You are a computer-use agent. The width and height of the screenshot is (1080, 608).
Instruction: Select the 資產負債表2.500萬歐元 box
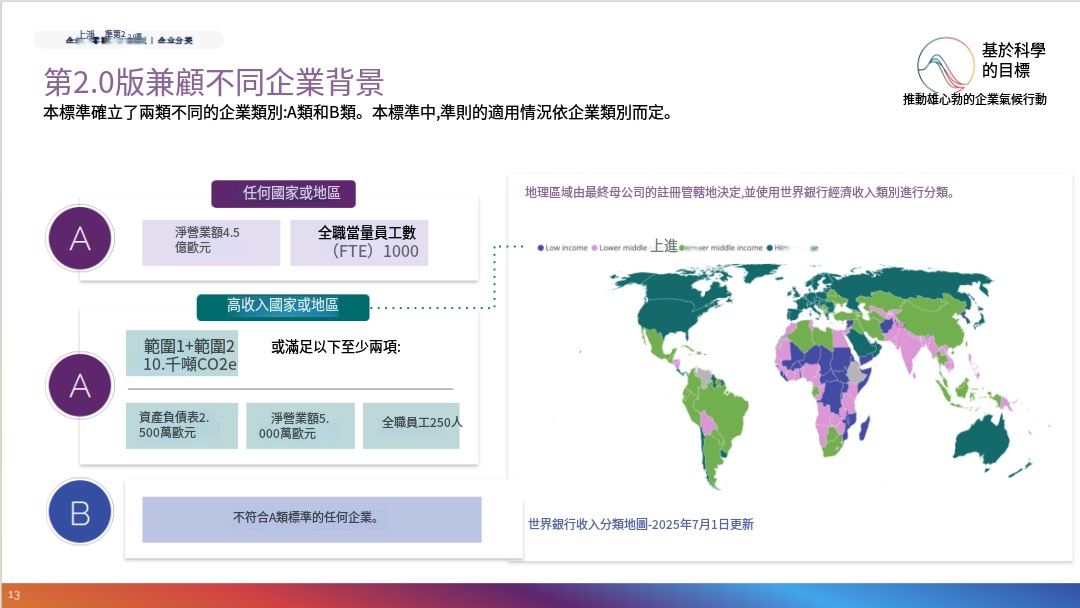[x=182, y=426]
